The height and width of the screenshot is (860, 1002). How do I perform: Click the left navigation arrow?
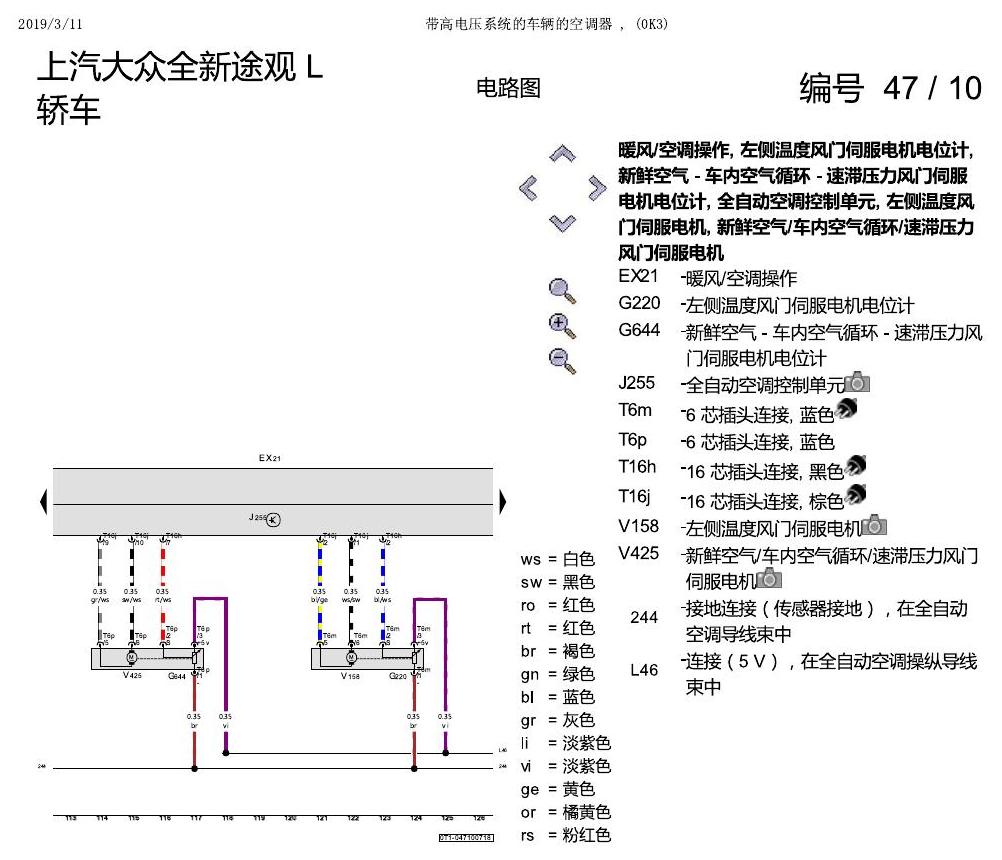[x=528, y=188]
